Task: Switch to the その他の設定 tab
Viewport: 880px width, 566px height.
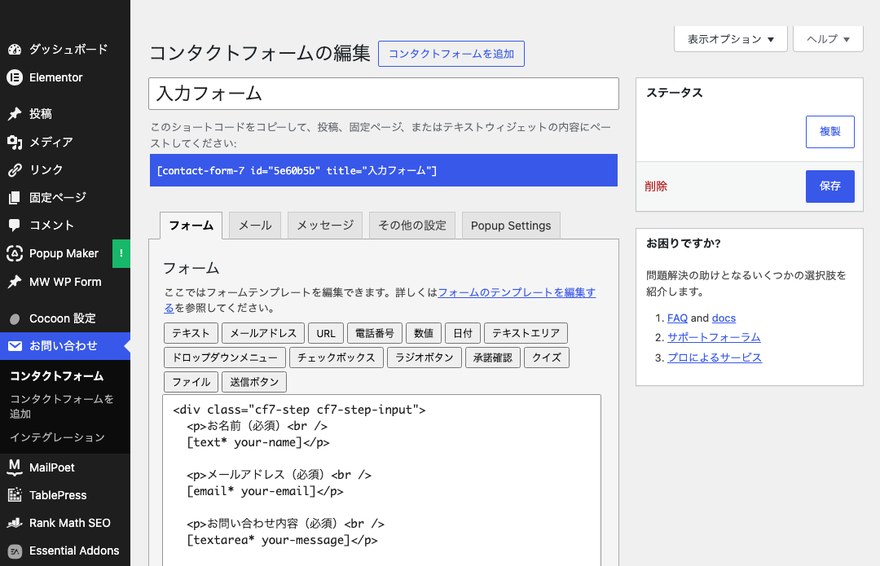Action: [x=412, y=226]
